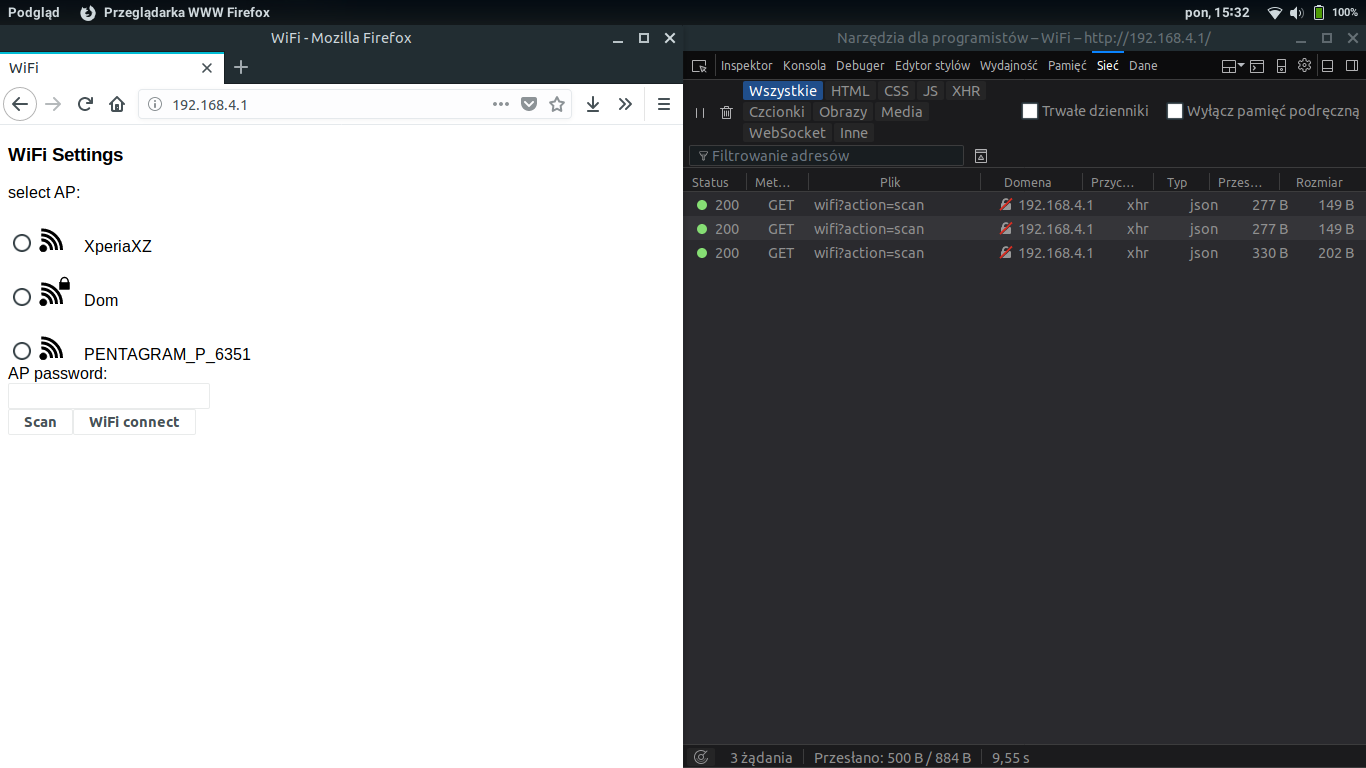Click the Scan button
This screenshot has height=768, width=1366.
coord(40,422)
